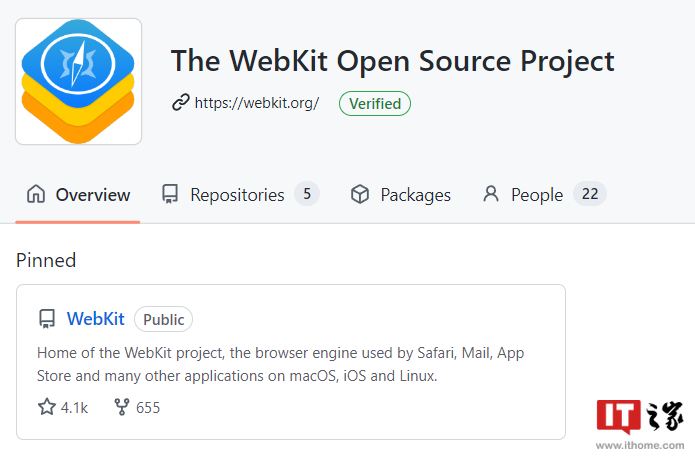Screen dimensions: 695x460
Task: Click the link chain icon beside webkit.org
Action: click(181, 103)
